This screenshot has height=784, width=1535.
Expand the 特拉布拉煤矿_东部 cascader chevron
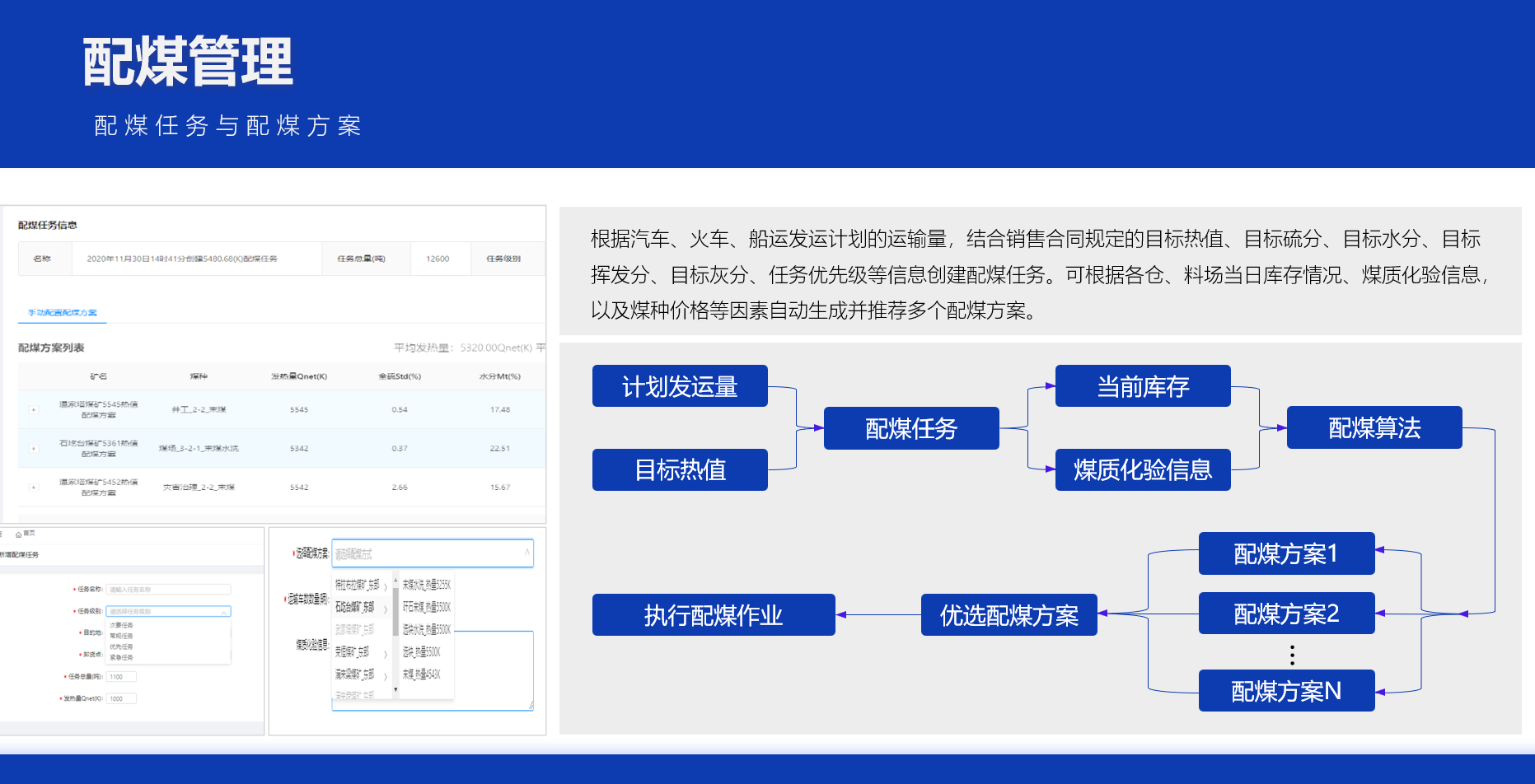[386, 587]
